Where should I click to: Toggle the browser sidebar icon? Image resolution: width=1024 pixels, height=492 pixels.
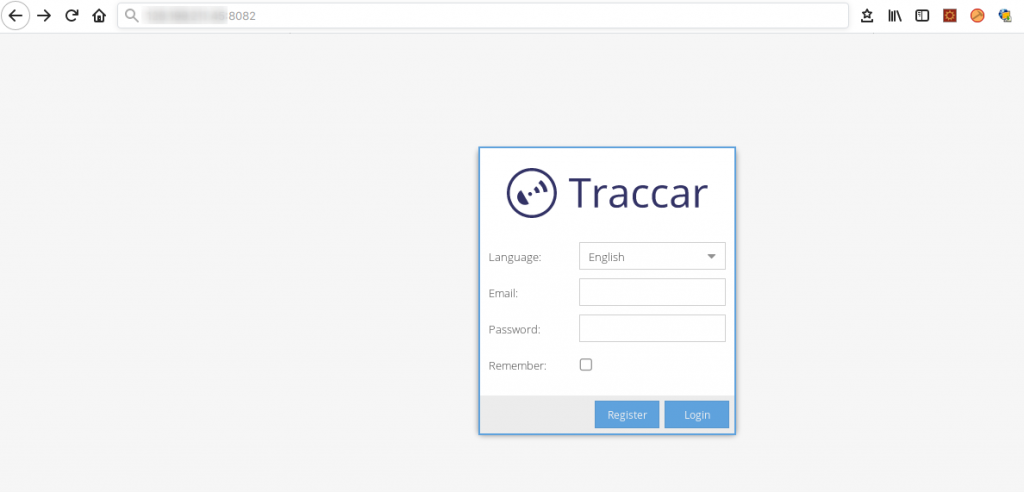point(922,16)
